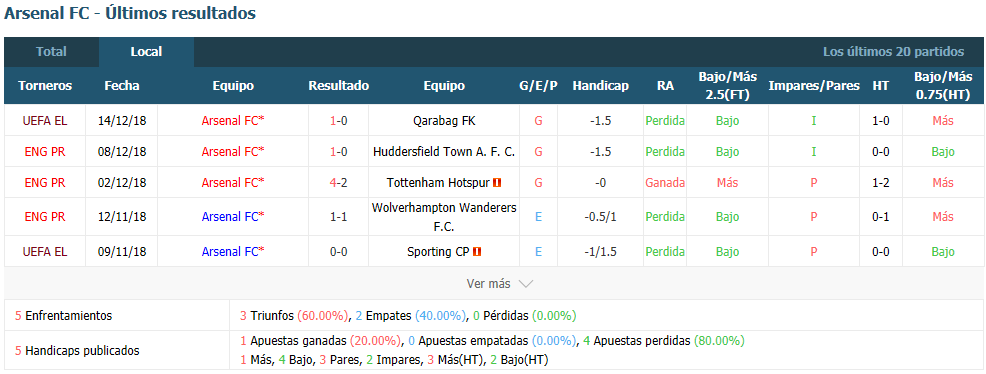Click the Torneos column header
This screenshot has width=986, height=374.
click(45, 86)
